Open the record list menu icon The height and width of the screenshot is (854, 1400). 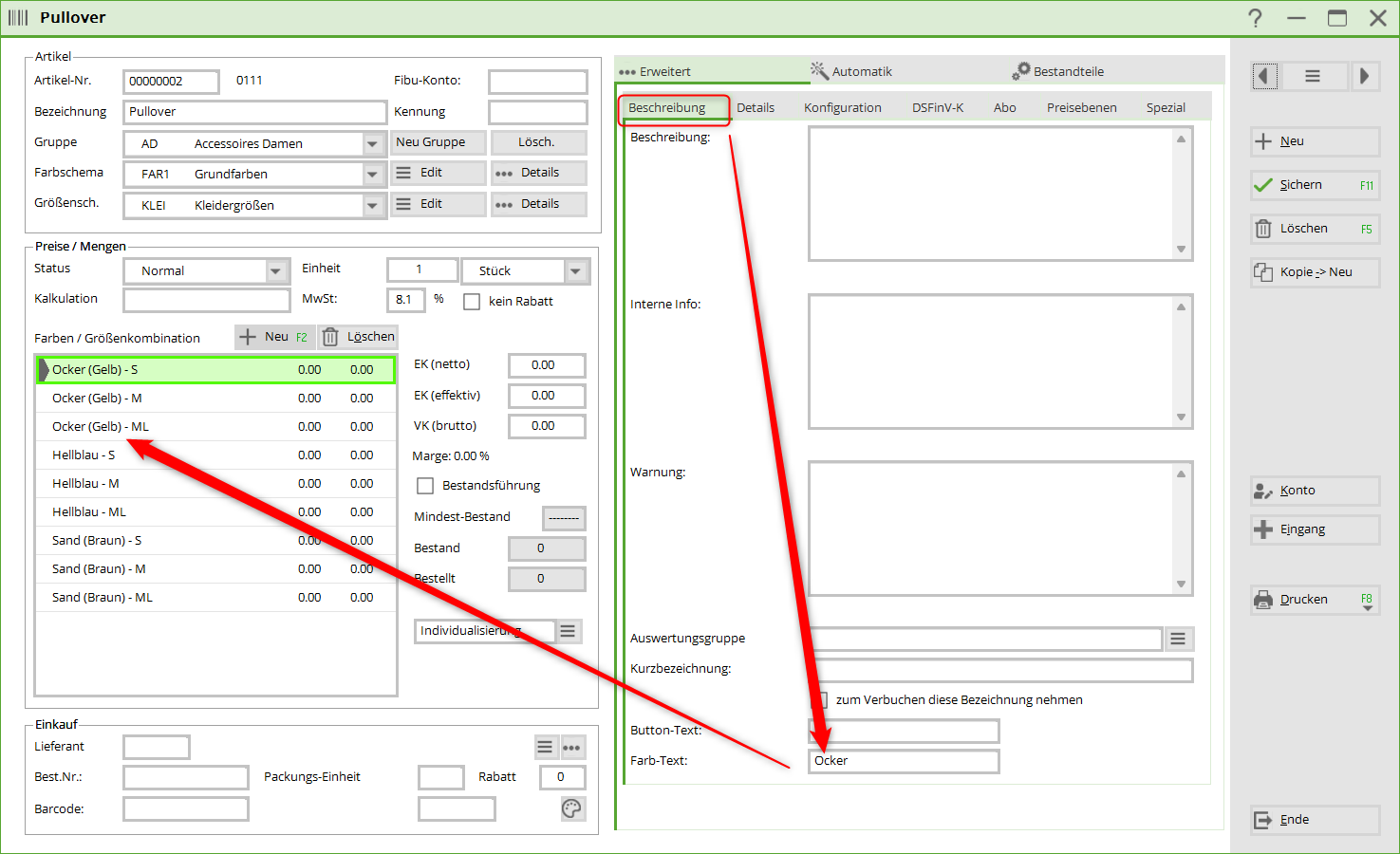(1313, 76)
